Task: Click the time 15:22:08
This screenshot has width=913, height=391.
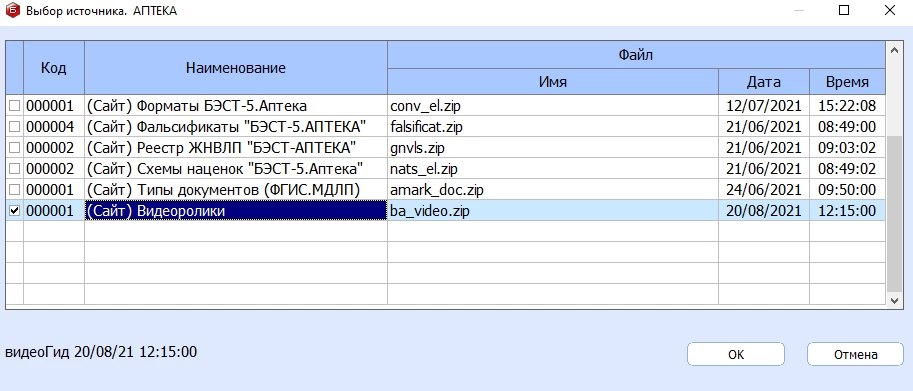Action: (847, 106)
